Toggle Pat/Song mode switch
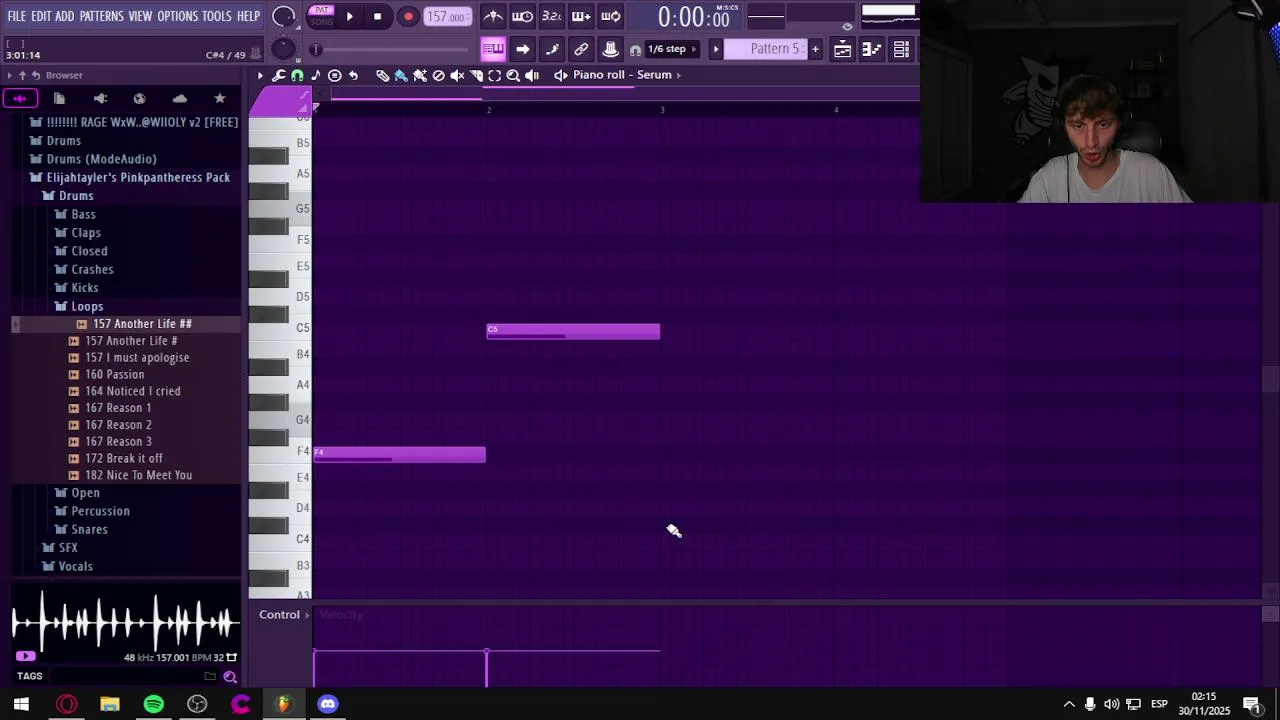The image size is (1280, 720). point(321,16)
